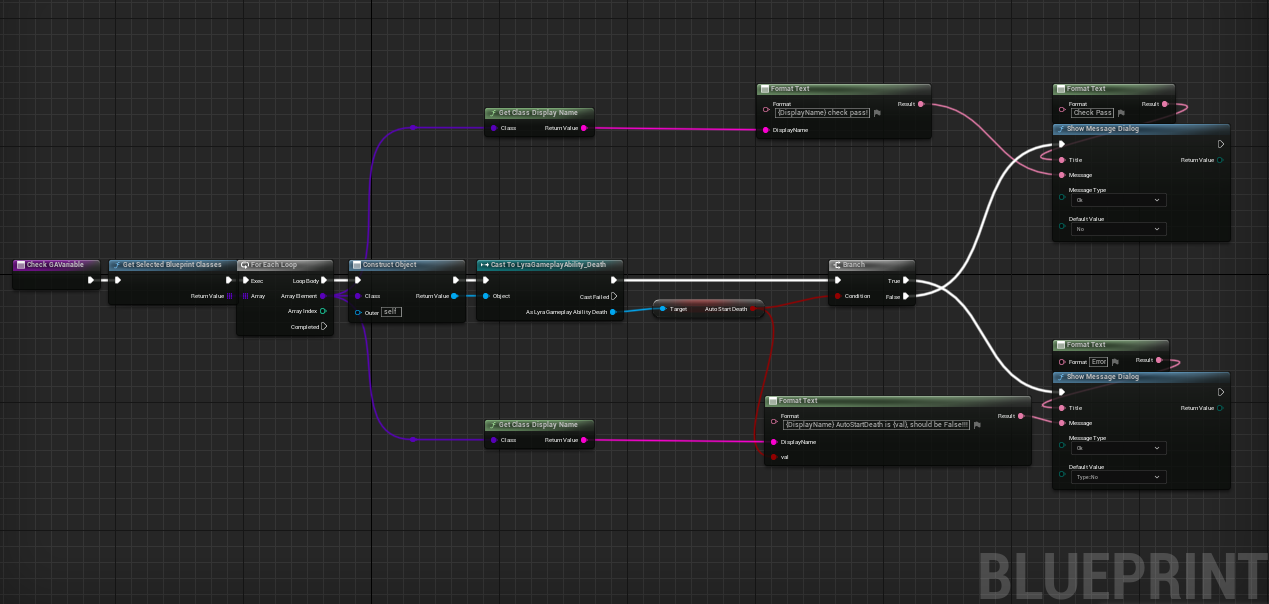Click the Construct Object node icon

(x=356, y=265)
